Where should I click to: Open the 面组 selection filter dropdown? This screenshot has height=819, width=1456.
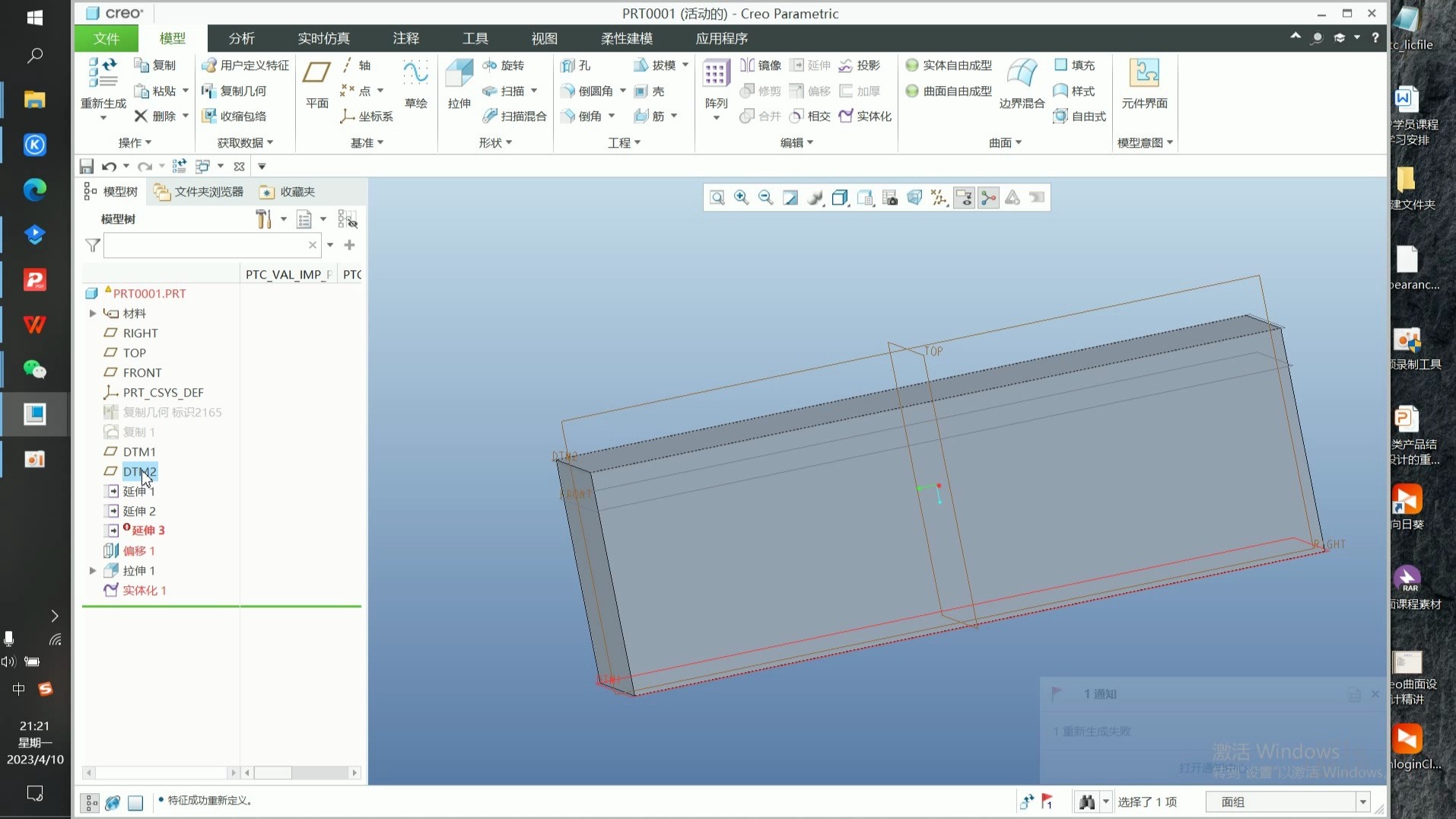[1362, 802]
